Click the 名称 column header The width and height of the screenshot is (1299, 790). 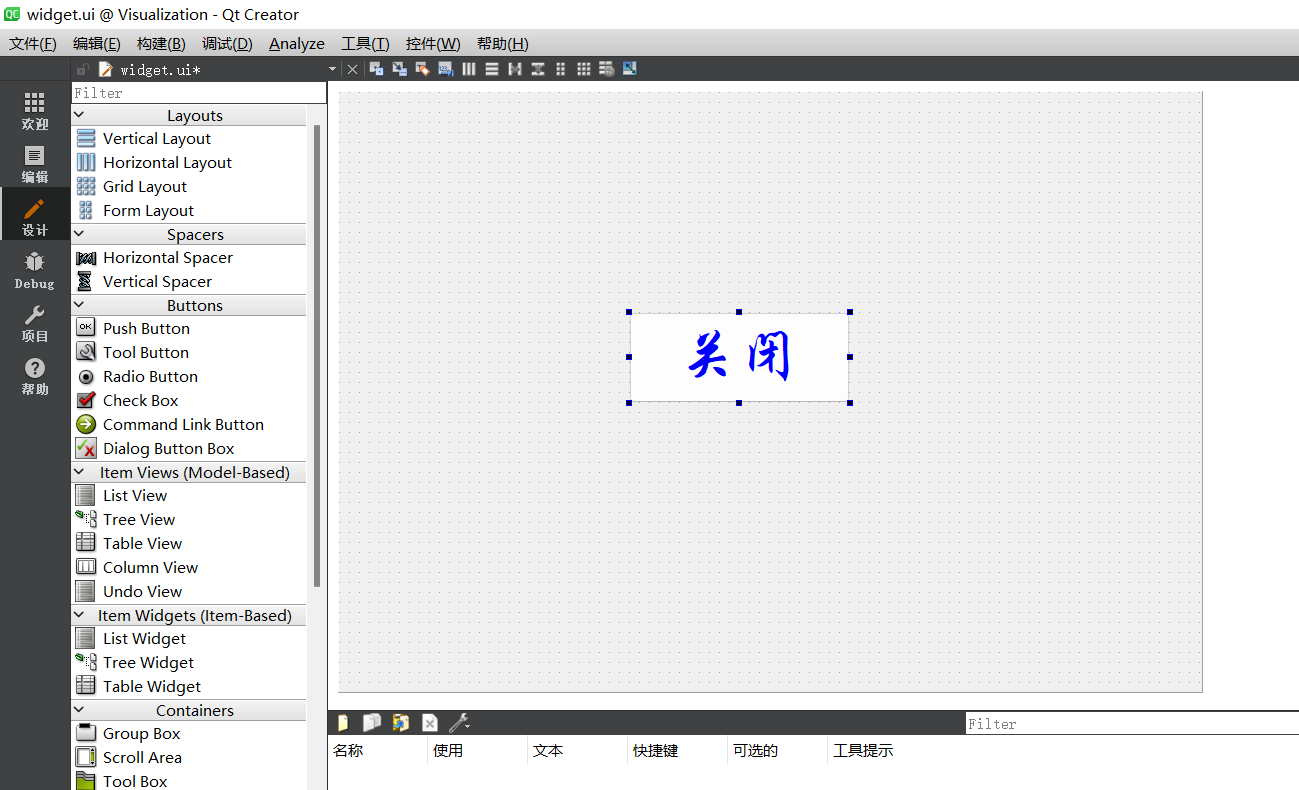[348, 750]
